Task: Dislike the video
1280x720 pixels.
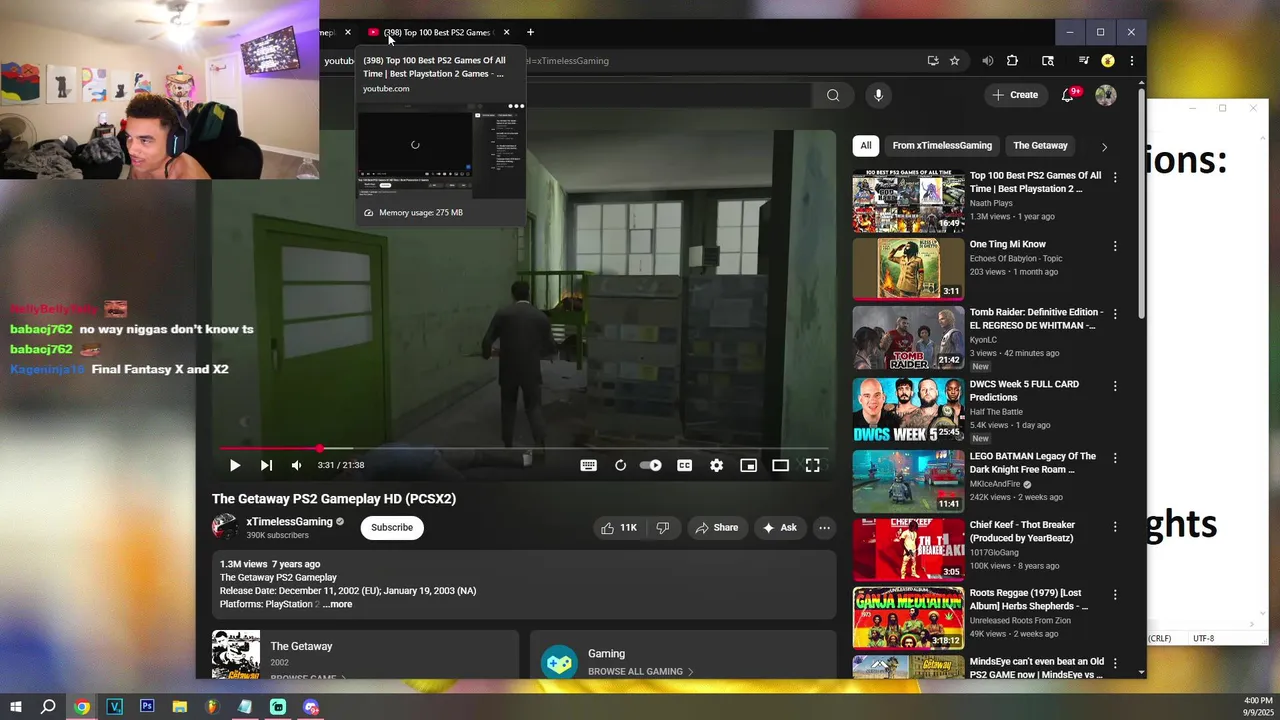Action: click(662, 527)
